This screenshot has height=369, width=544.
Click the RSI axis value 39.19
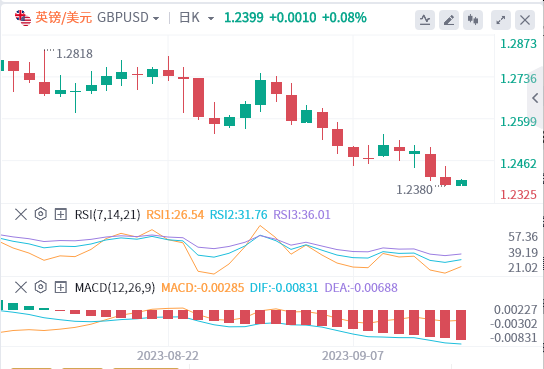point(523,252)
